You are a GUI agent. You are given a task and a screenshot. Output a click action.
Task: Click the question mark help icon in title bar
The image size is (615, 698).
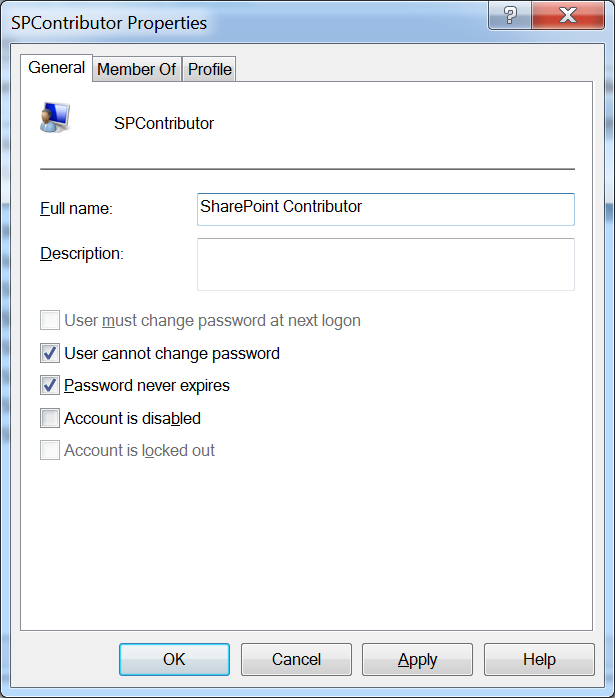(511, 17)
